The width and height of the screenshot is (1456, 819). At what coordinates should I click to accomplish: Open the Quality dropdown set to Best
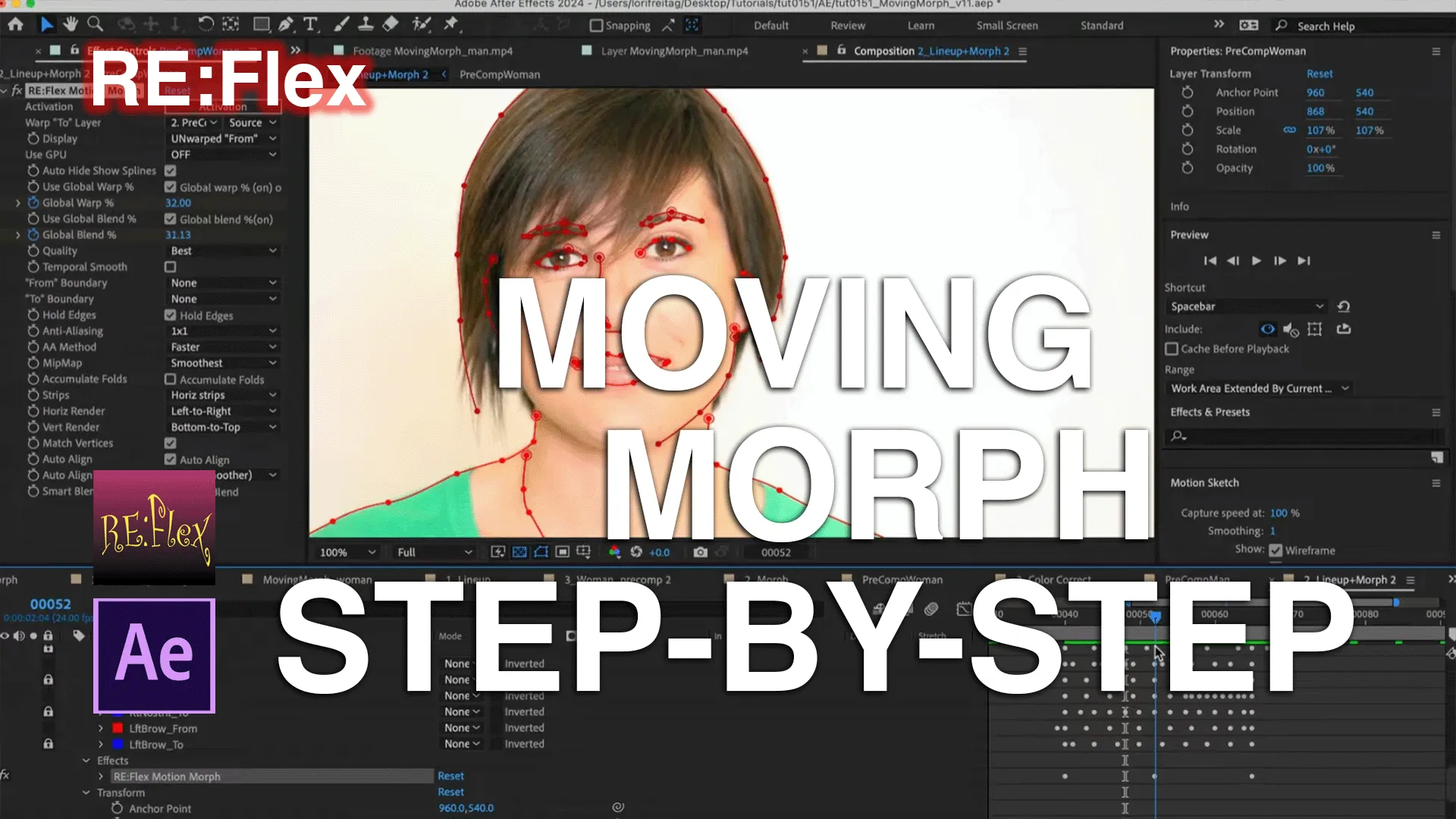tap(222, 250)
